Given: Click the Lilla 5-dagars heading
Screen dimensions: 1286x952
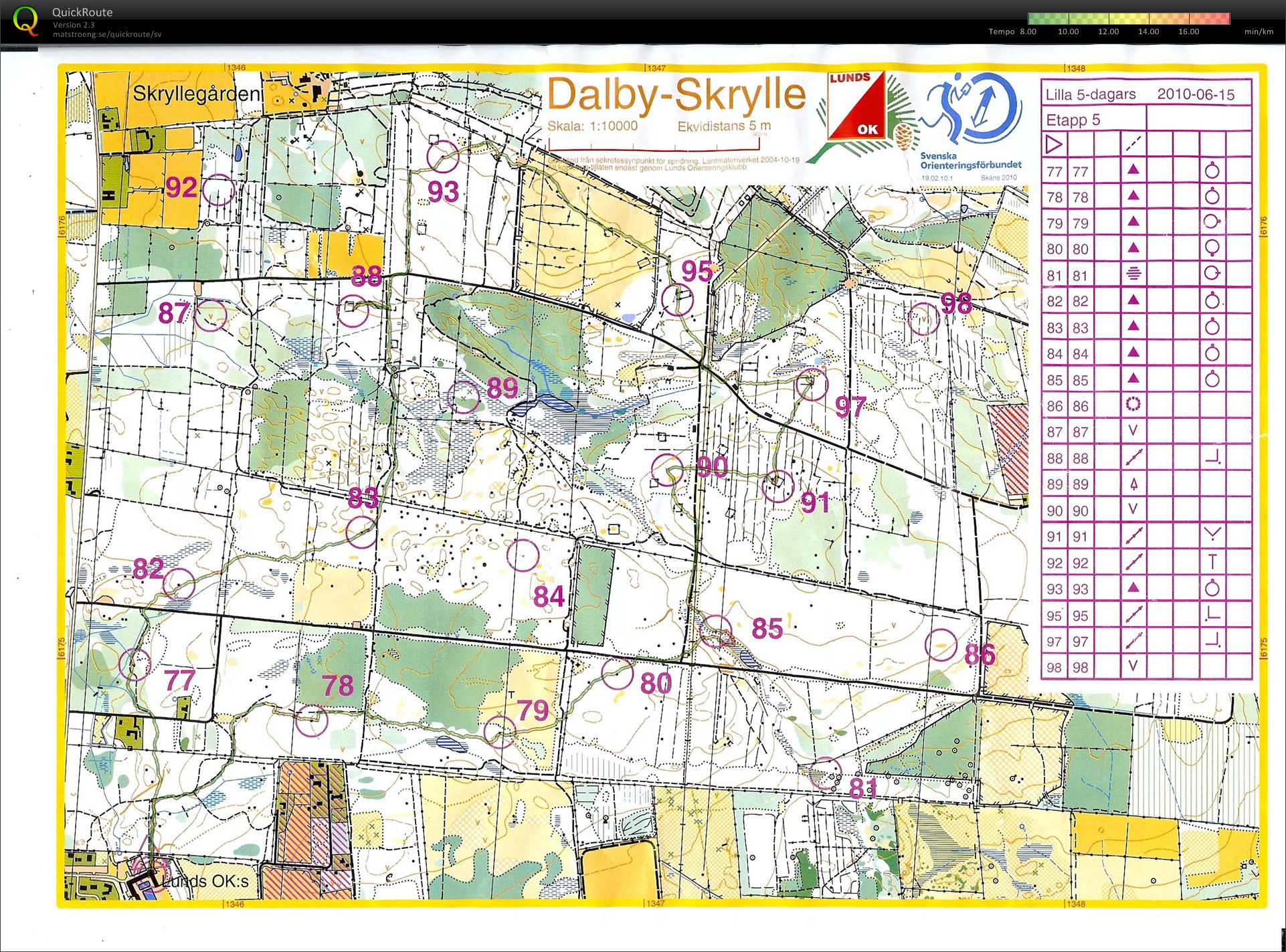Looking at the screenshot, I should point(1091,94).
